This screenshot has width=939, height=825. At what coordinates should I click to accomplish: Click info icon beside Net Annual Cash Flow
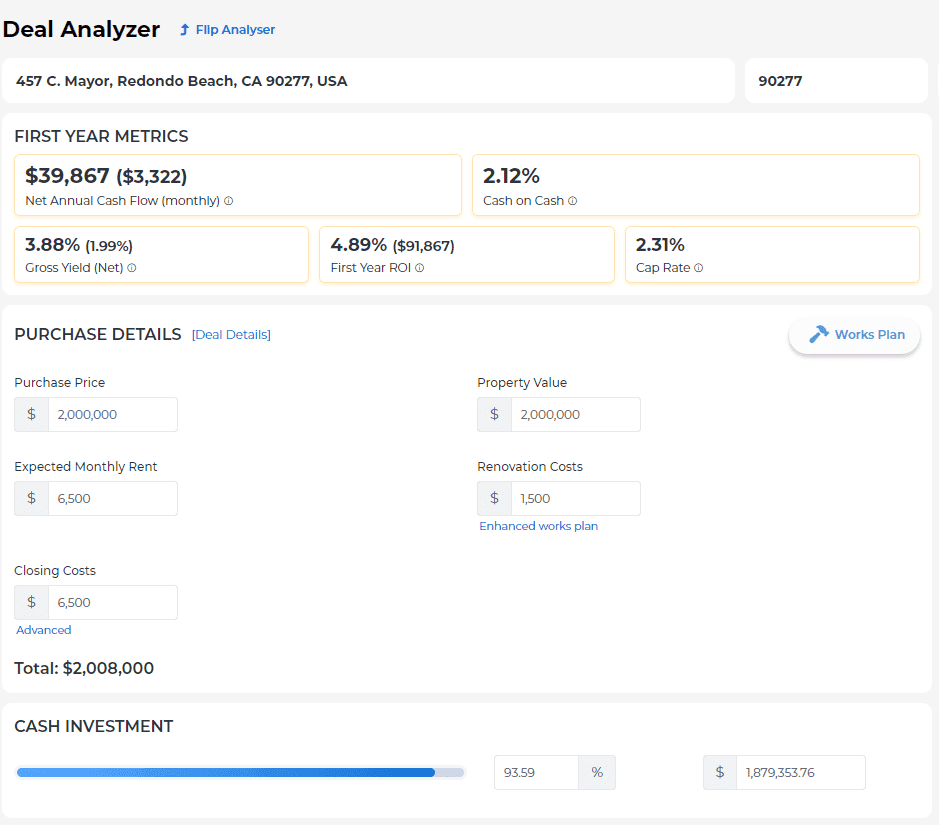(229, 201)
